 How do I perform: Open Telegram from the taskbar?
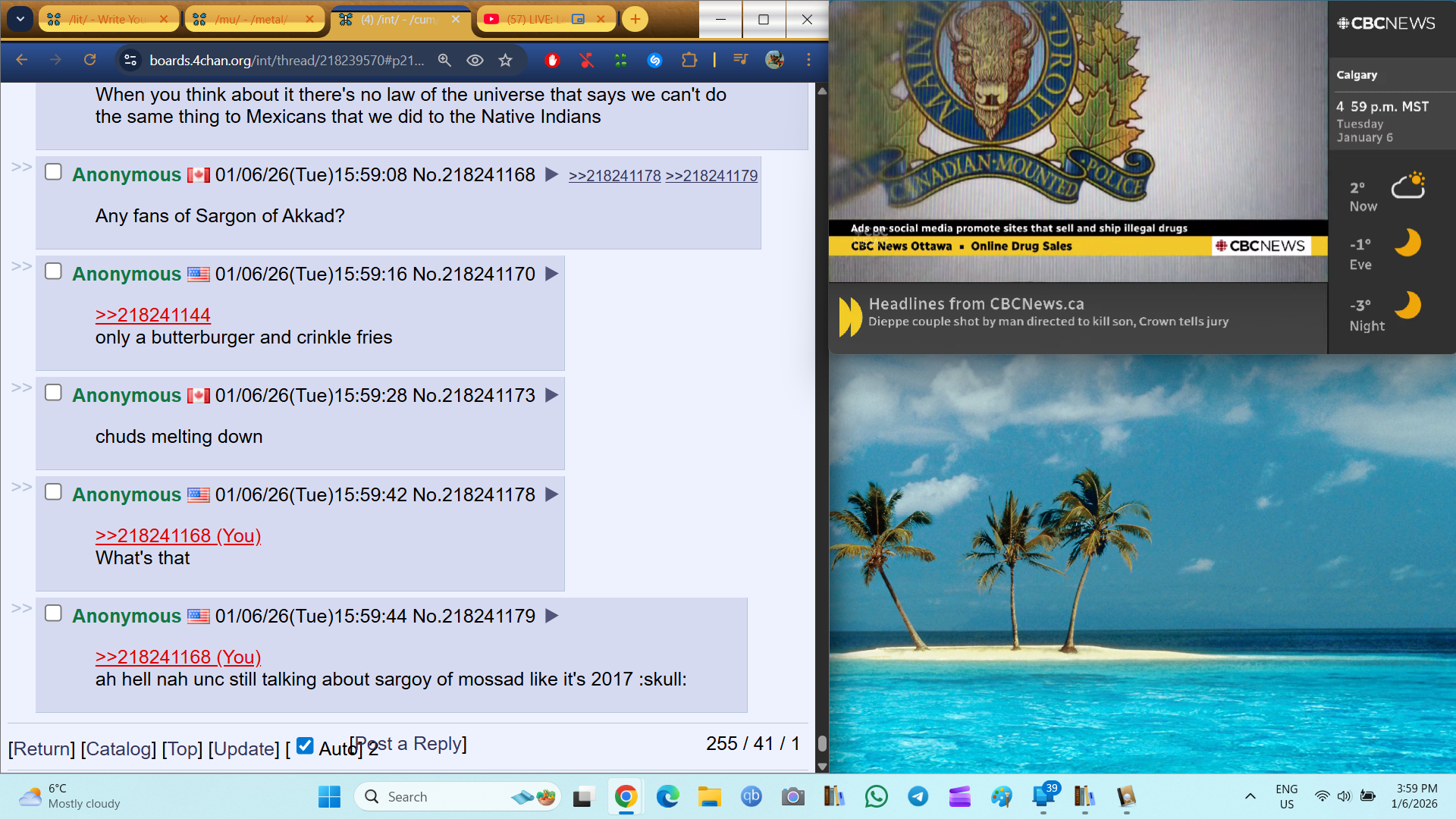coord(918,796)
